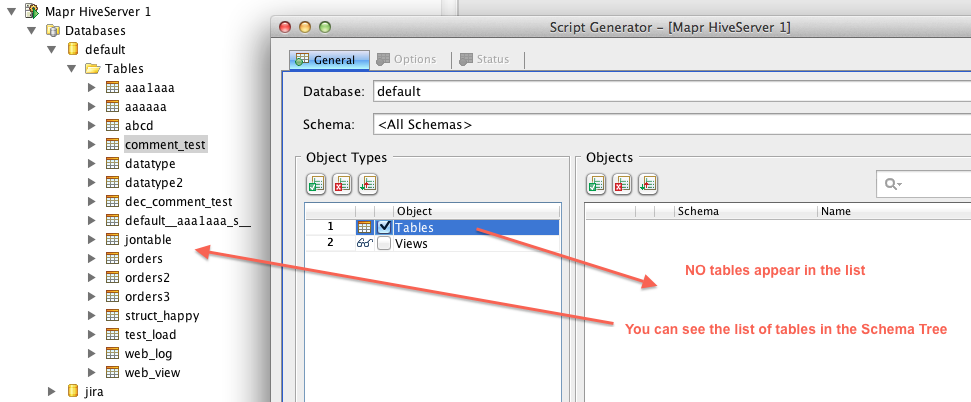Click the table icon beside aaaaaa

112,107
